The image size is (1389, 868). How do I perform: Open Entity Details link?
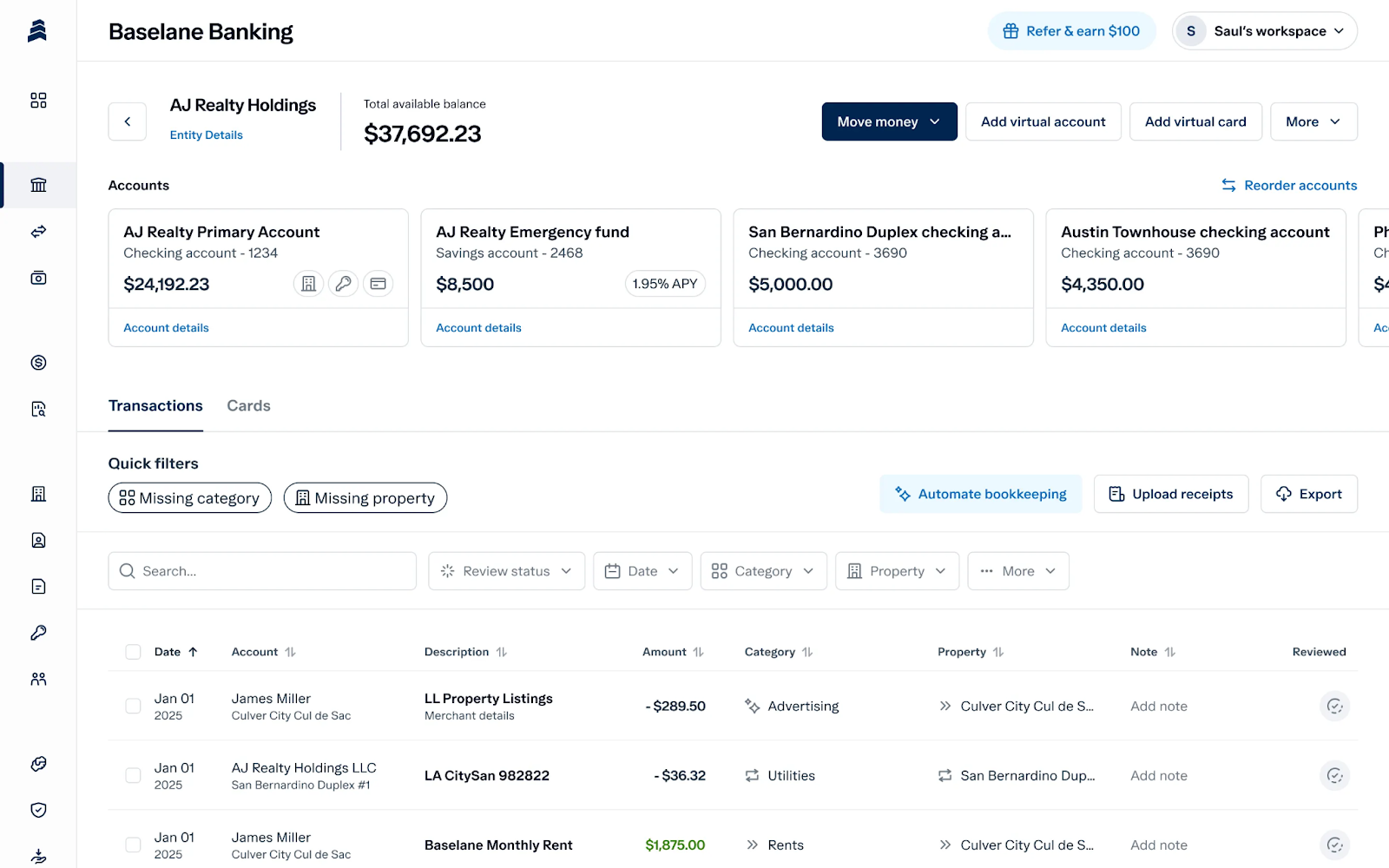pos(206,135)
